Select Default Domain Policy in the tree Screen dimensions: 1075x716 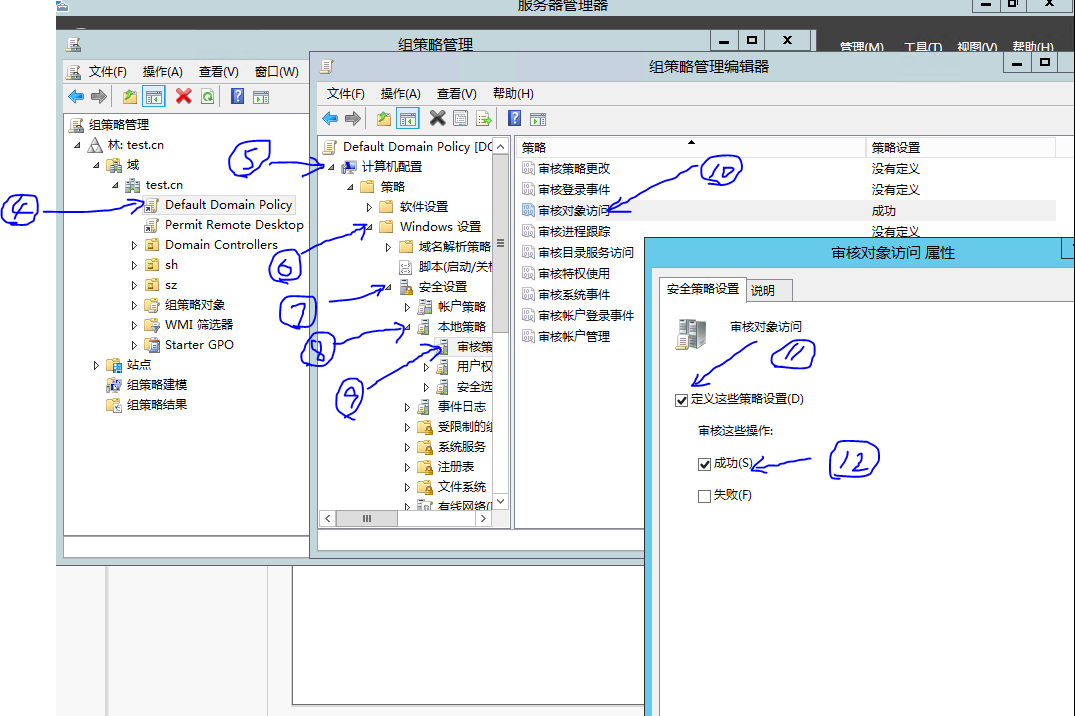click(x=228, y=204)
